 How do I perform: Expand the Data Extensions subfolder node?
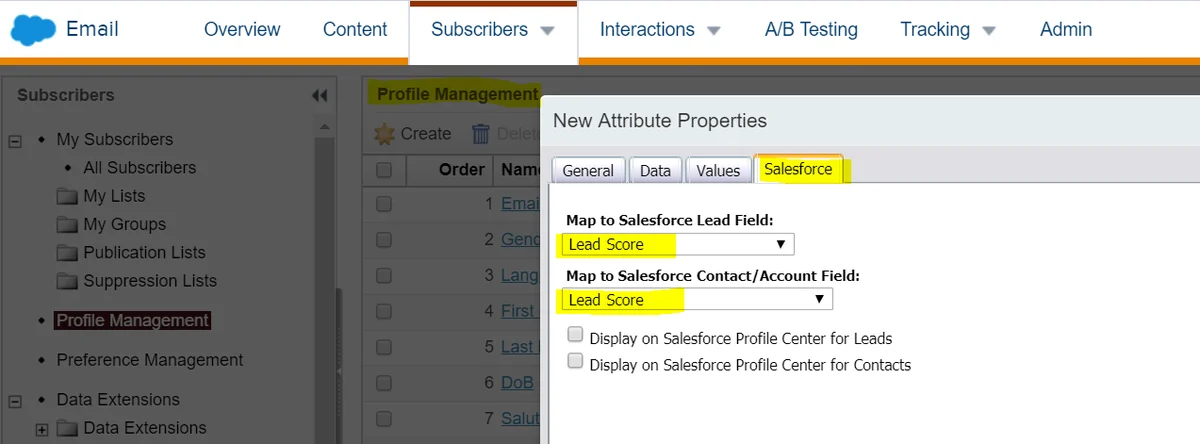[x=42, y=429]
